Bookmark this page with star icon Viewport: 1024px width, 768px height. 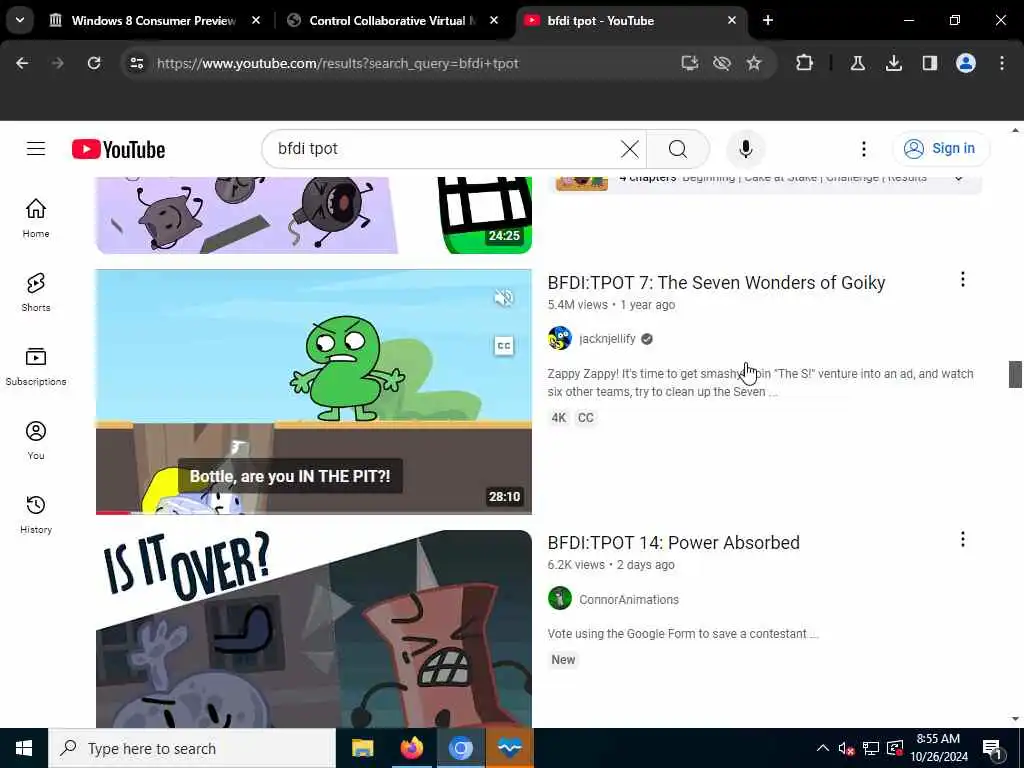[754, 63]
